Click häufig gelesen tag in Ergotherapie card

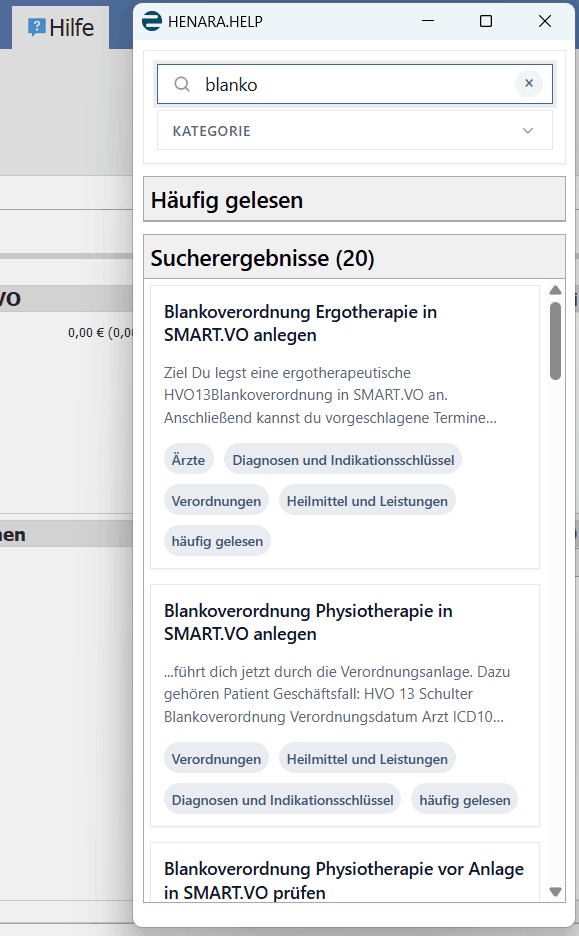(217, 541)
